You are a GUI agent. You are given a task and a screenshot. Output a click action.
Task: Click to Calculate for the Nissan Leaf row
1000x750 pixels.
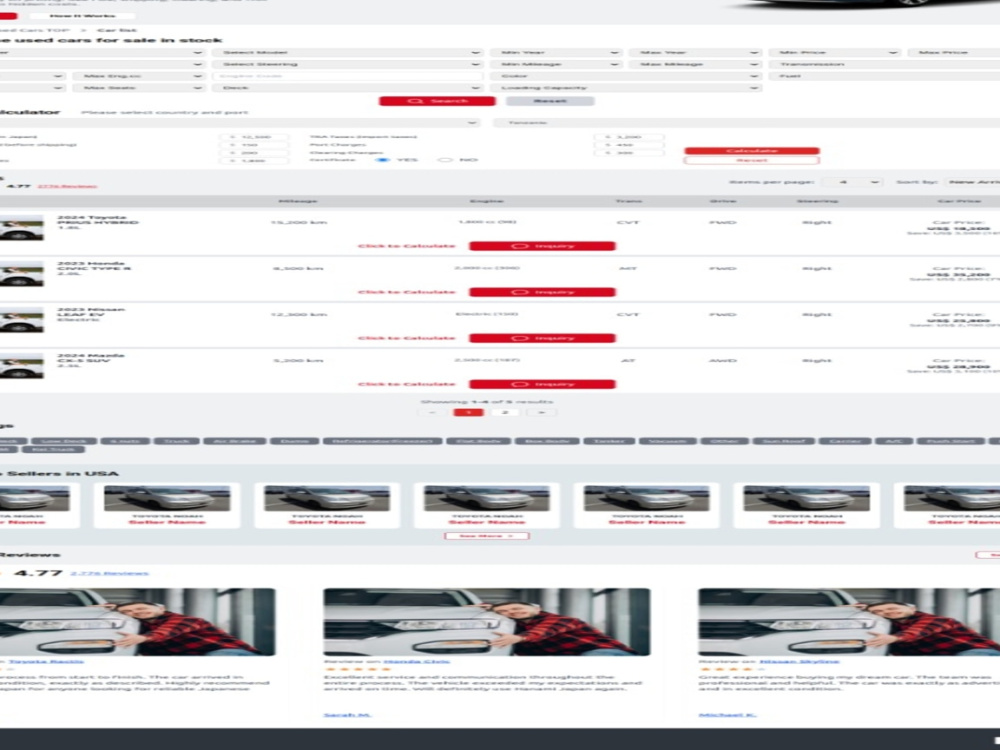click(x=407, y=338)
